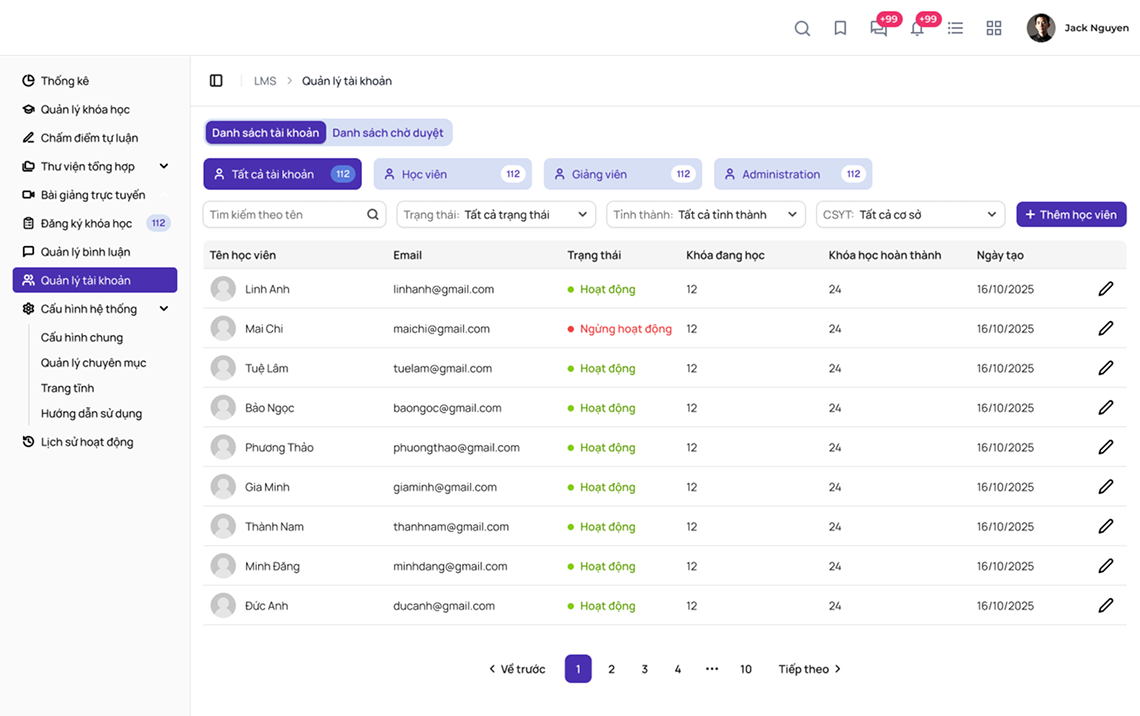Open the notification bell icon
The image size is (1140, 716).
917,28
